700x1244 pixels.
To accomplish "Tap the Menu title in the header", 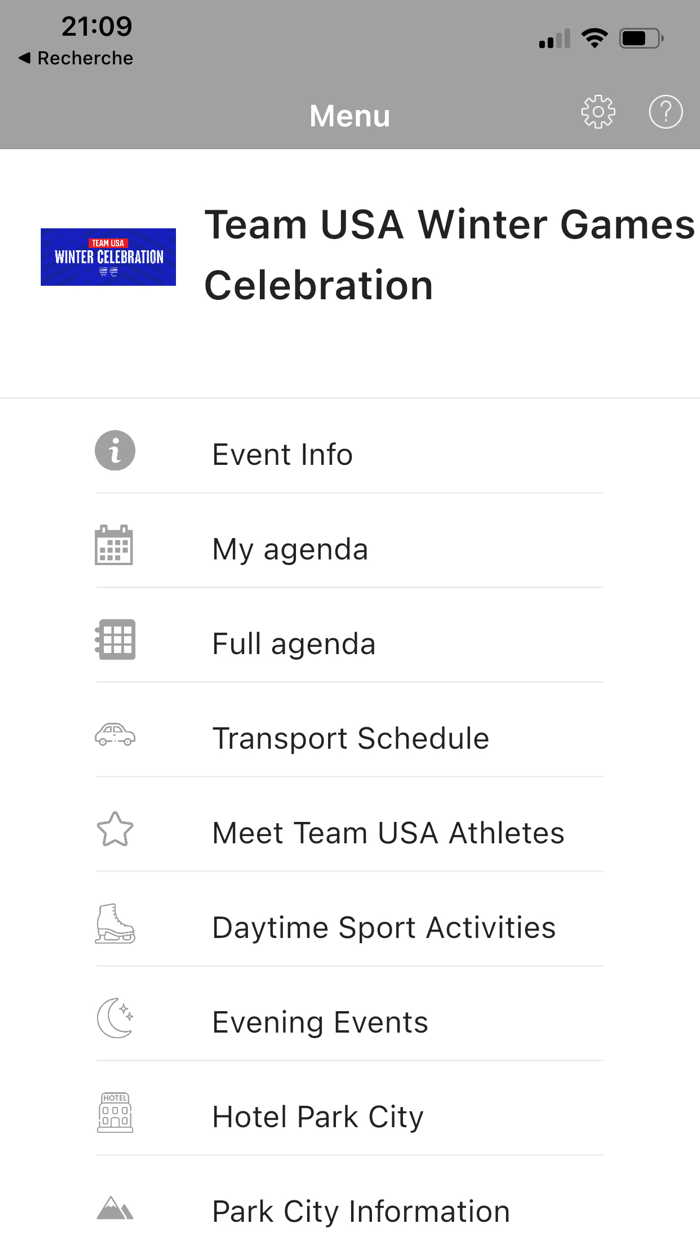I will [349, 116].
